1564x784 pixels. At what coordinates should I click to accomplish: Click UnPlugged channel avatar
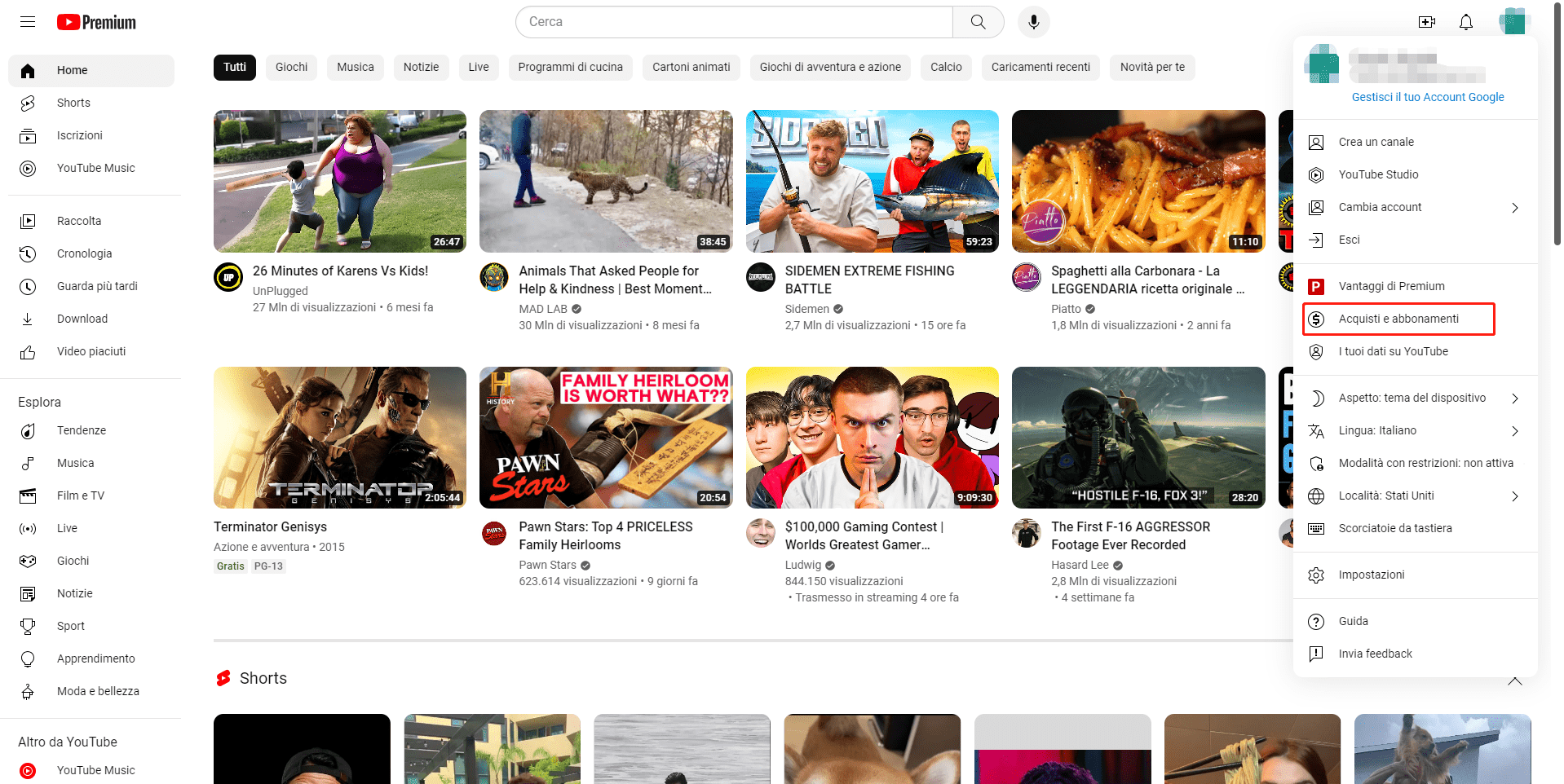[x=228, y=277]
